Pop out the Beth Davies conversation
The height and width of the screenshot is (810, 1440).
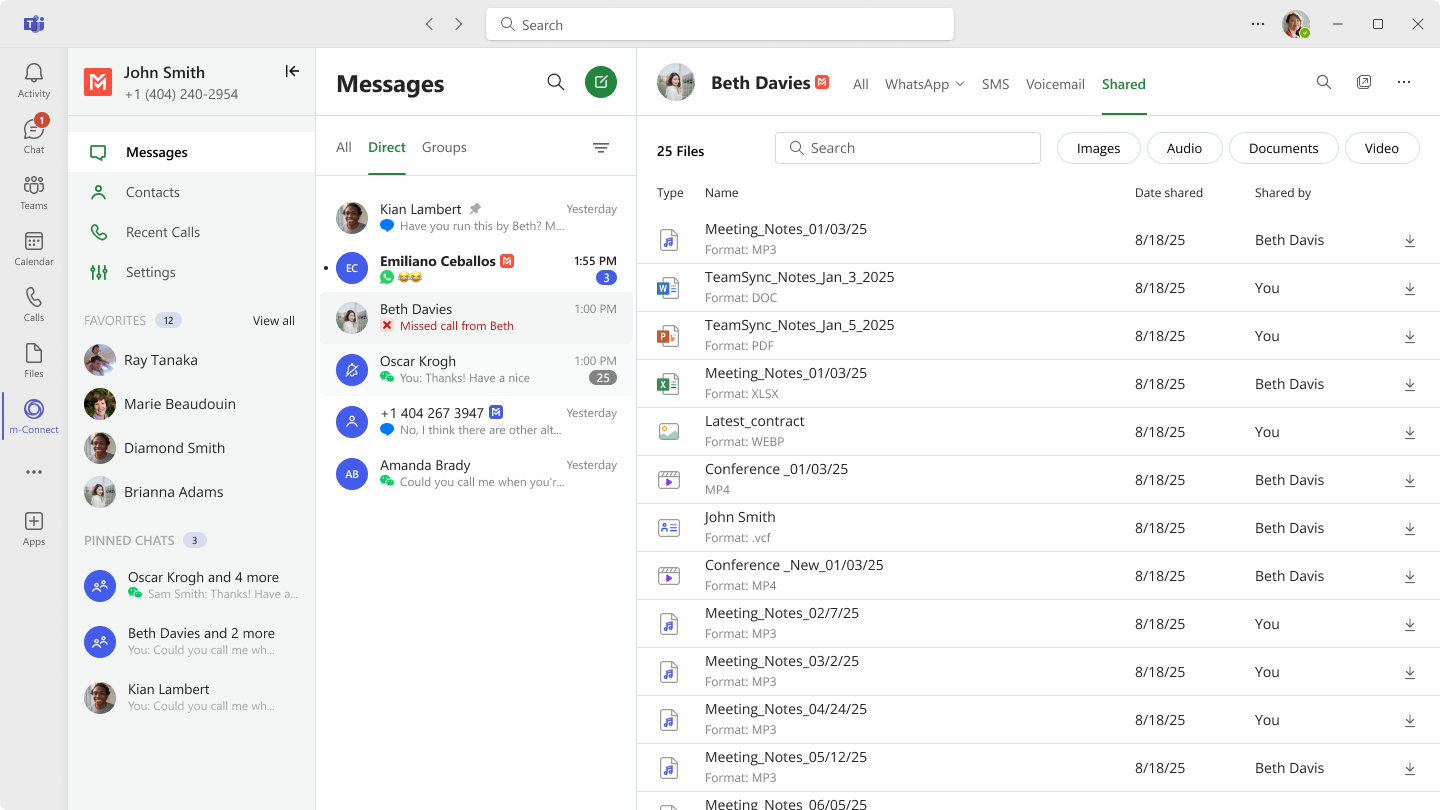point(1364,82)
